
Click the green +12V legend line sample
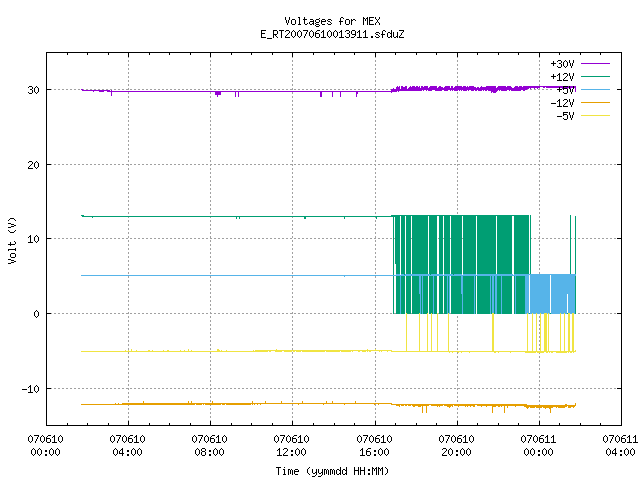[595, 76]
